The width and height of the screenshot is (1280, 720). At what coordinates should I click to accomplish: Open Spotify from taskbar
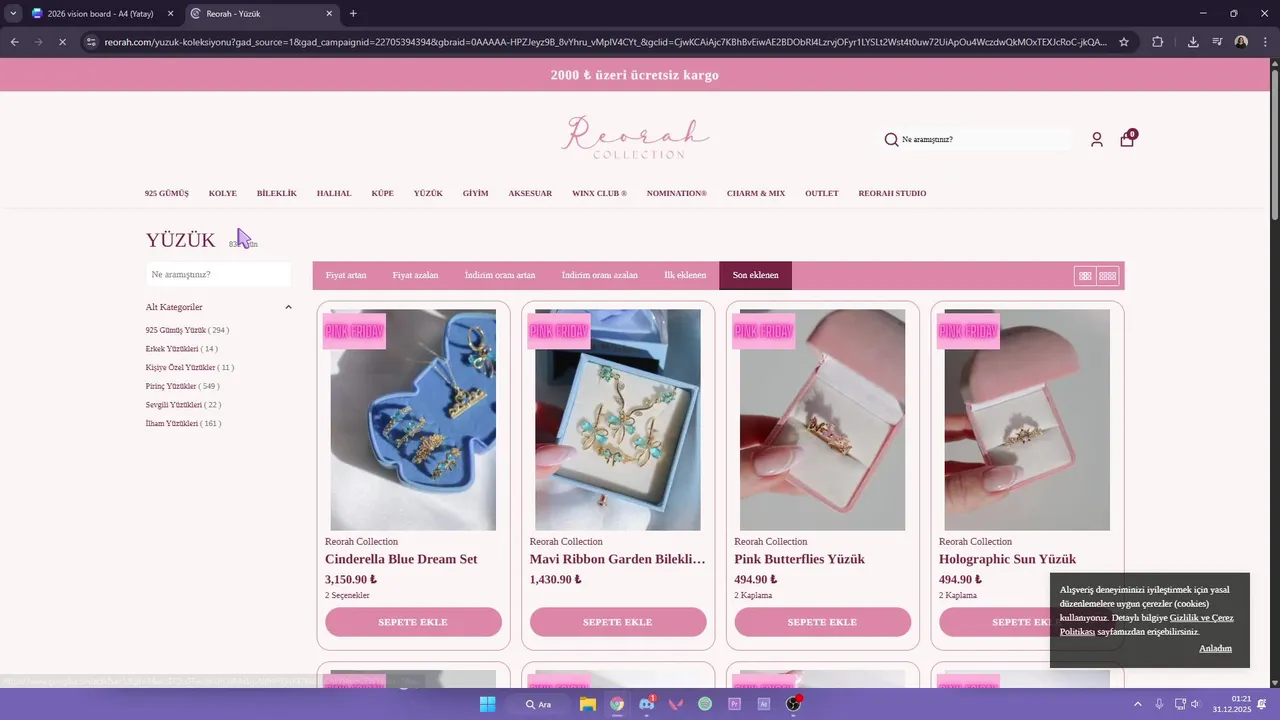click(705, 704)
